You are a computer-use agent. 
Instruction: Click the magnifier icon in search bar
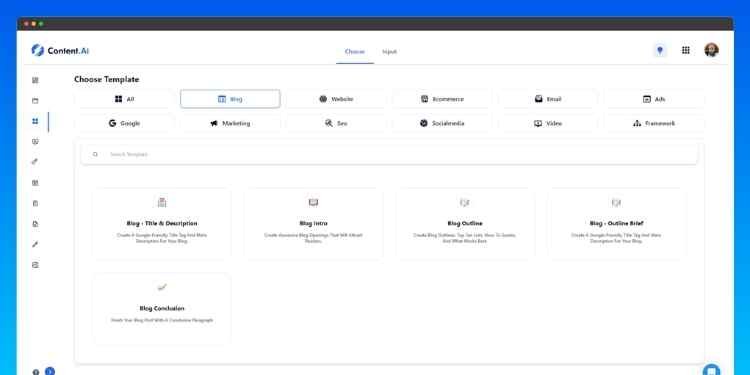(x=95, y=154)
